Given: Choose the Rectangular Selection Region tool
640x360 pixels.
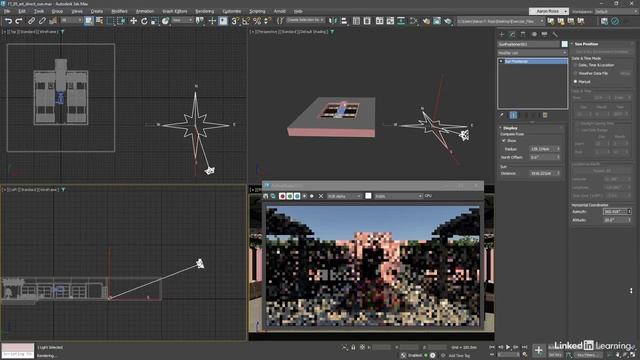Looking at the screenshot, I should coord(110,21).
